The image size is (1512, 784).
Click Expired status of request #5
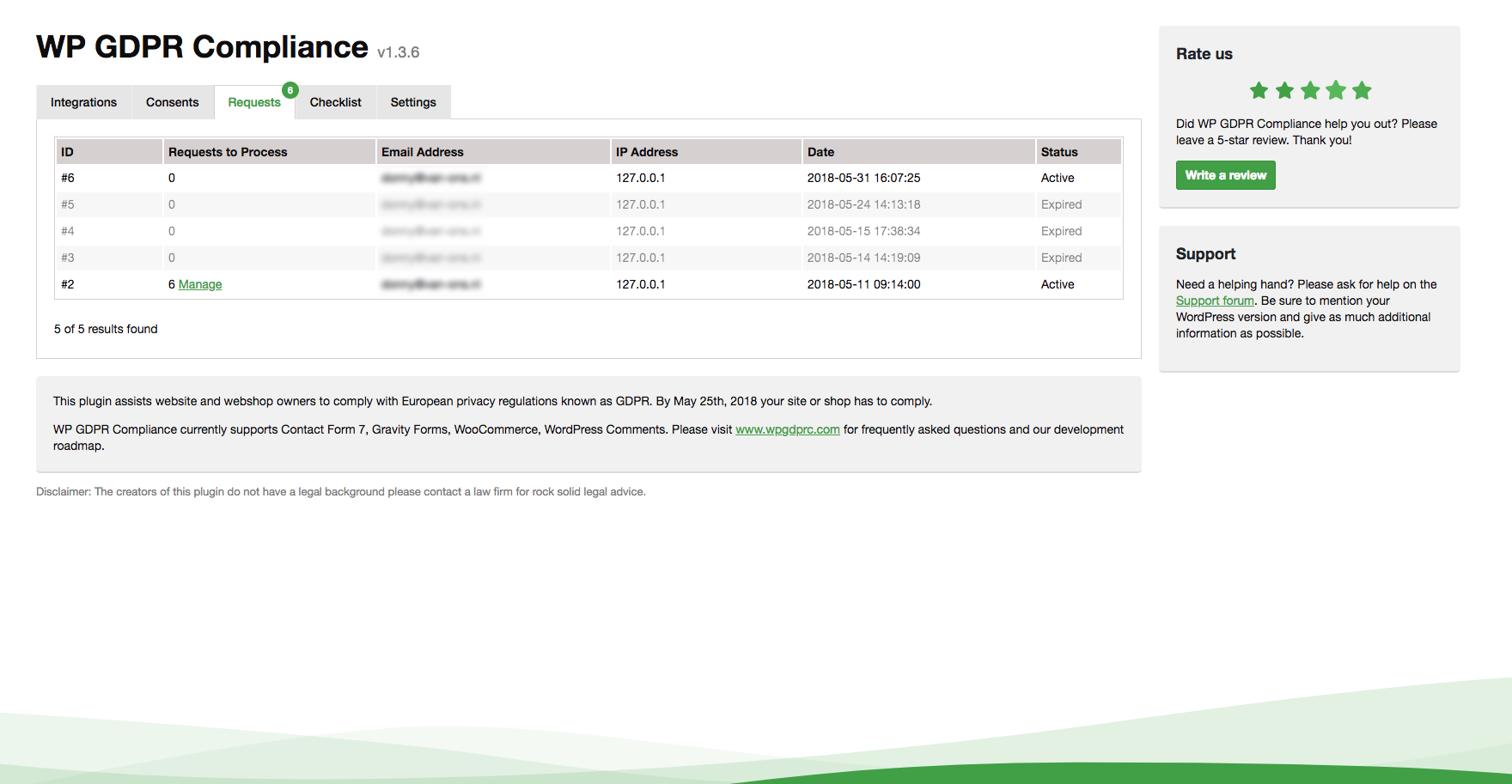[1061, 204]
